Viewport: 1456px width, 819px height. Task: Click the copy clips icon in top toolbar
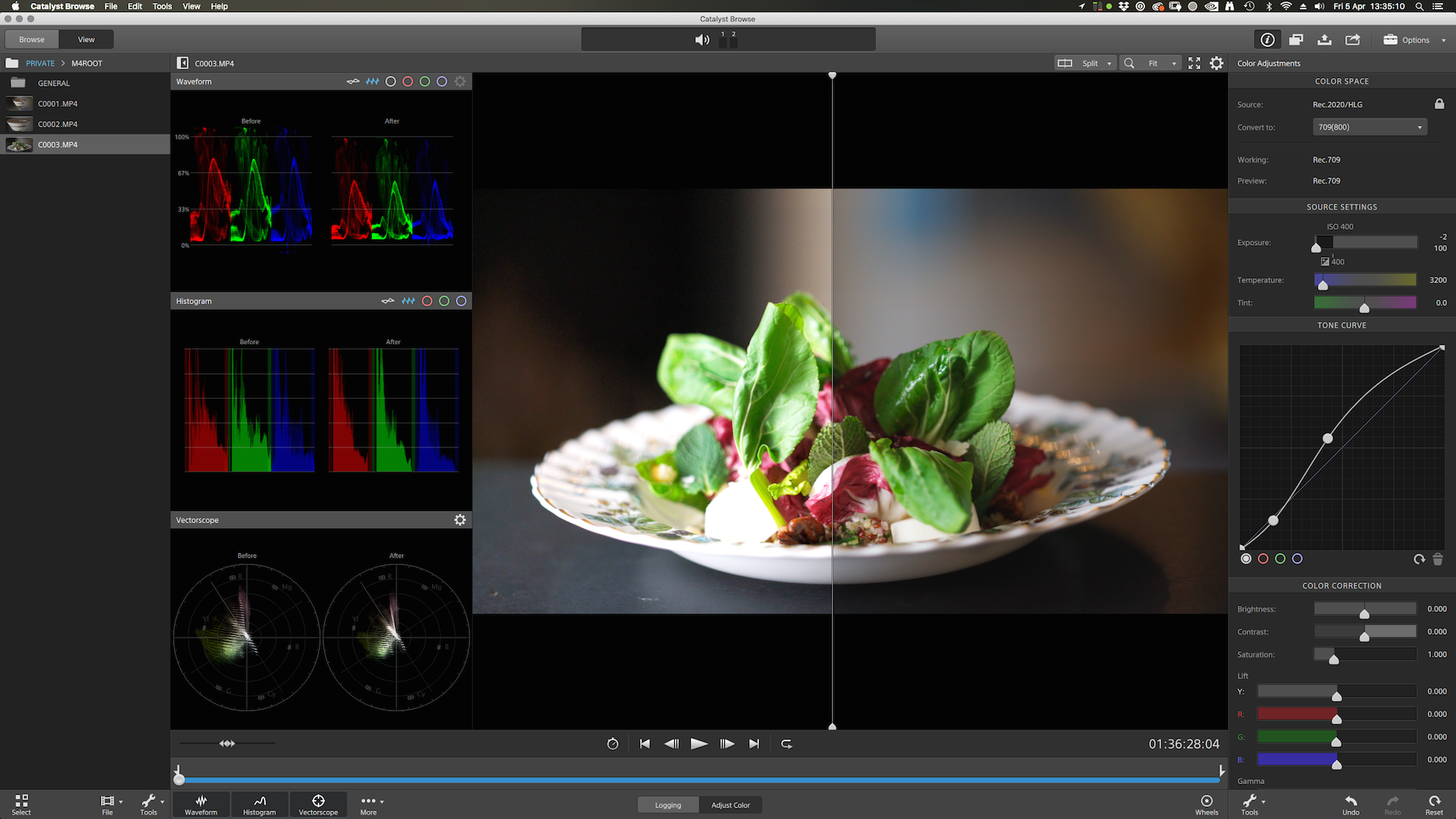pyautogui.click(x=1296, y=39)
